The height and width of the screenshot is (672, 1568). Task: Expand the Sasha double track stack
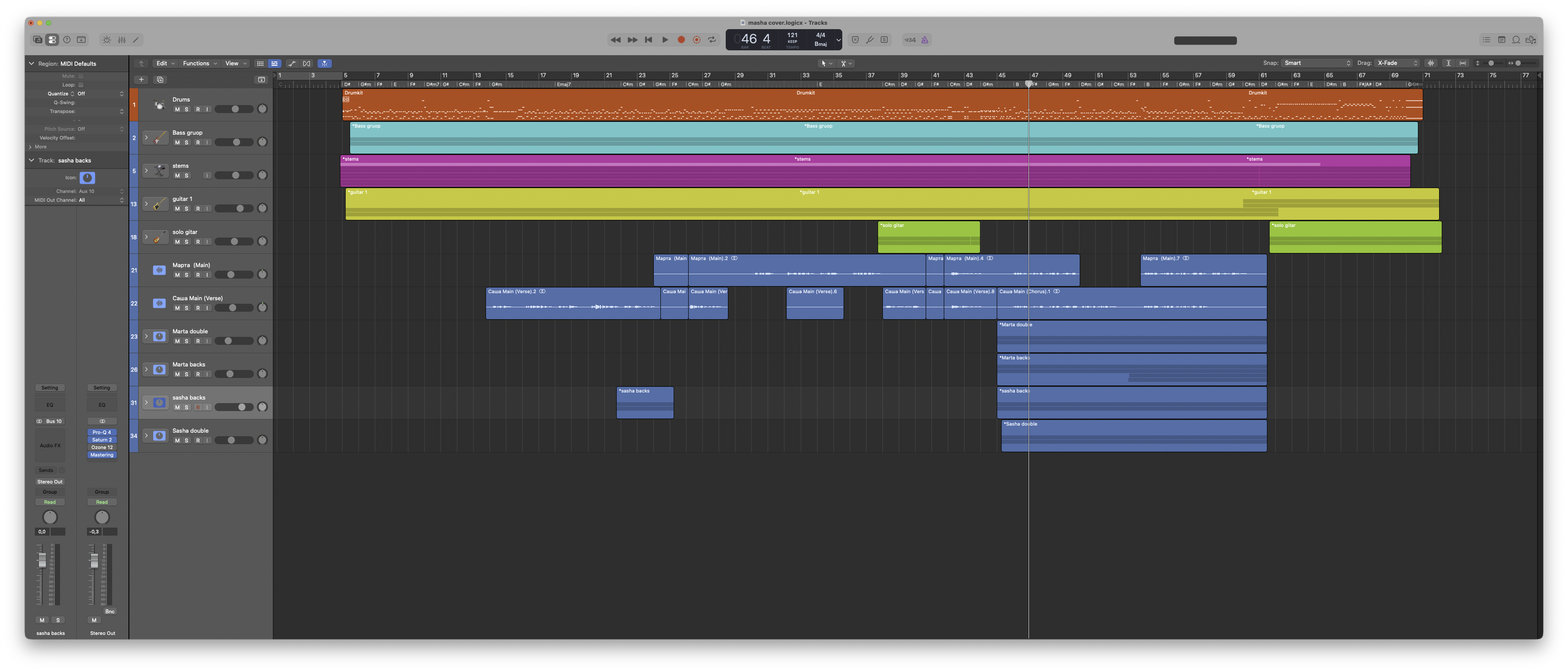(146, 435)
